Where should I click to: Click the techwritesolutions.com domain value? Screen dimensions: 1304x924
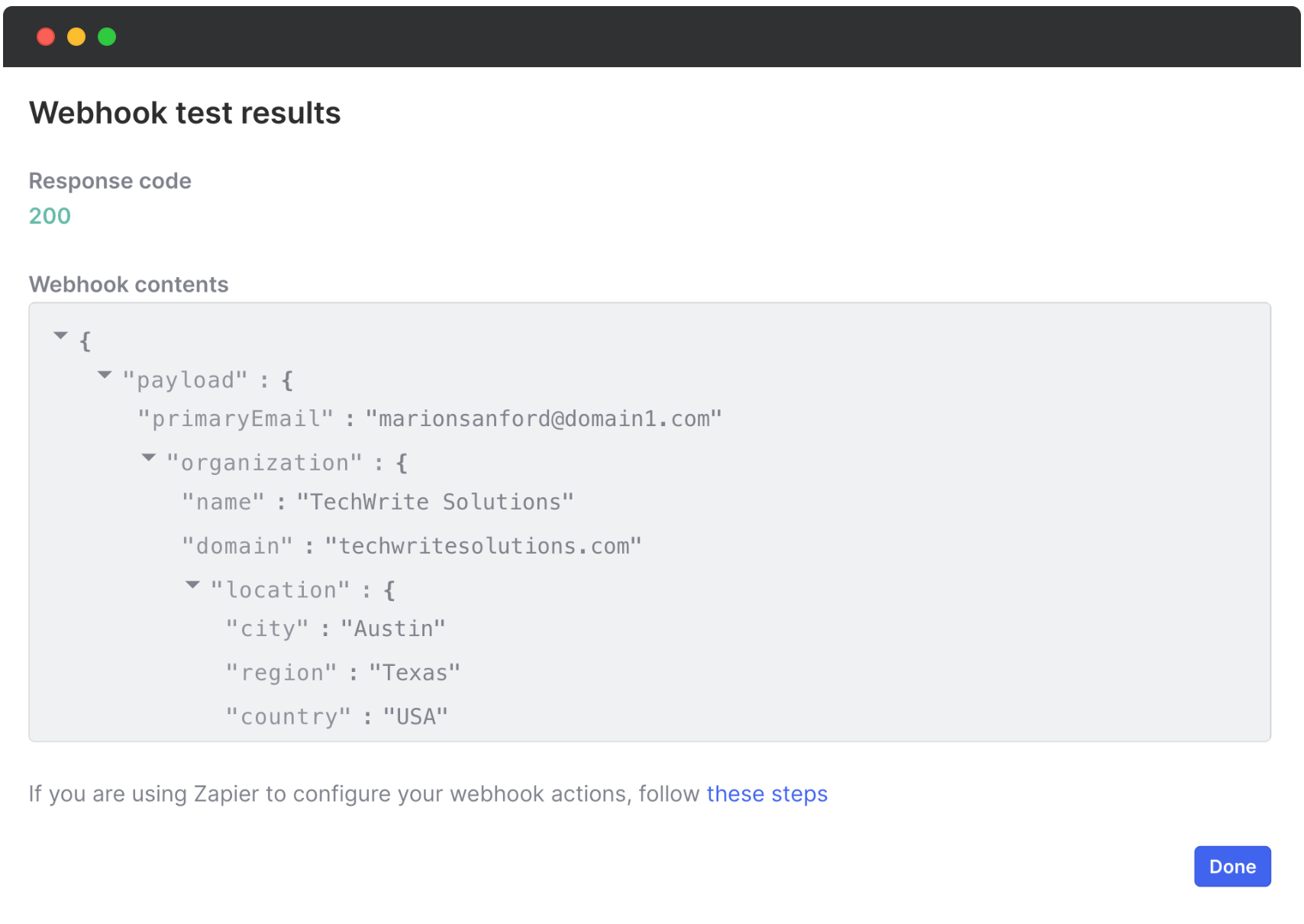pos(483,546)
